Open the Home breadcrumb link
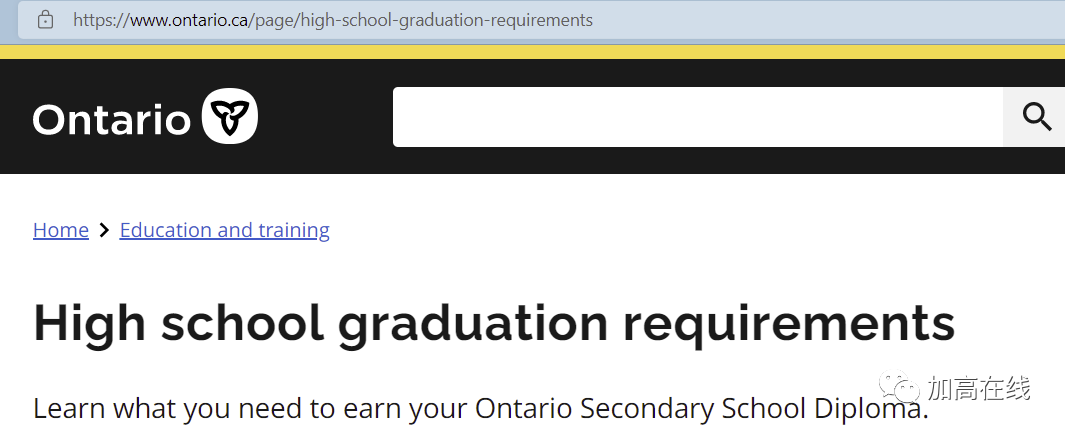The height and width of the screenshot is (435, 1065). tap(61, 230)
